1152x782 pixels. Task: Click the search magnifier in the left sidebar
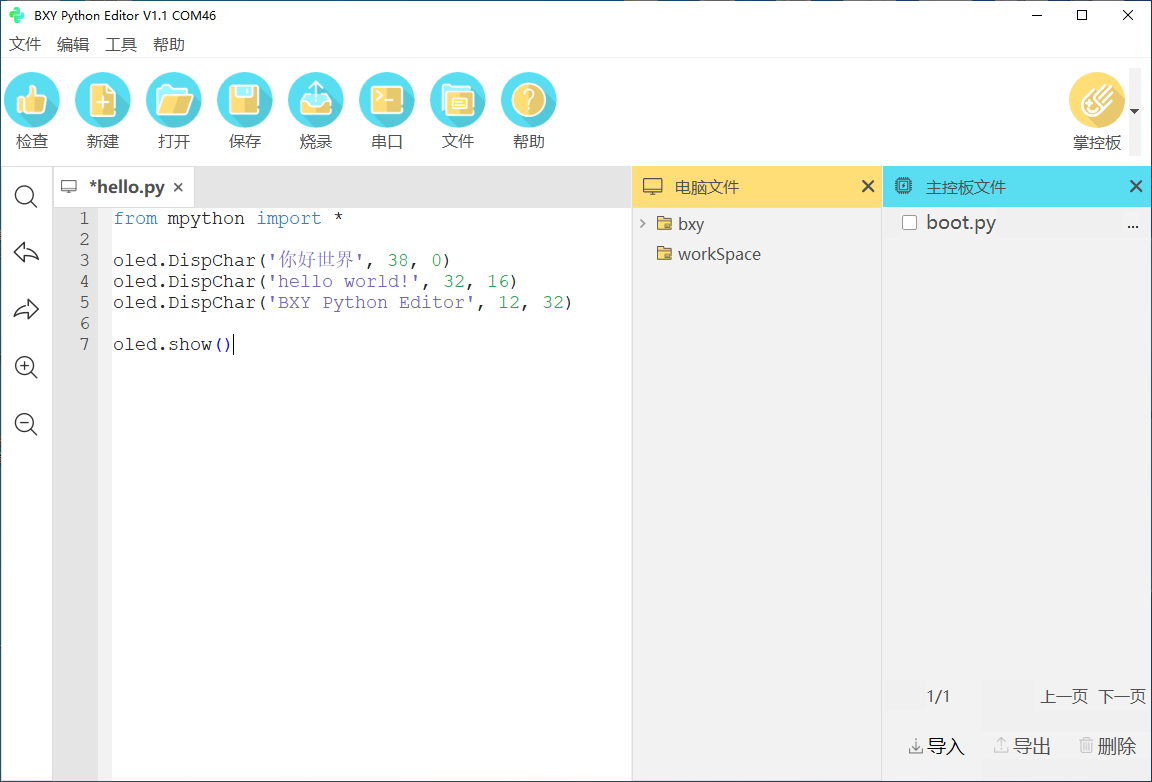tap(26, 196)
